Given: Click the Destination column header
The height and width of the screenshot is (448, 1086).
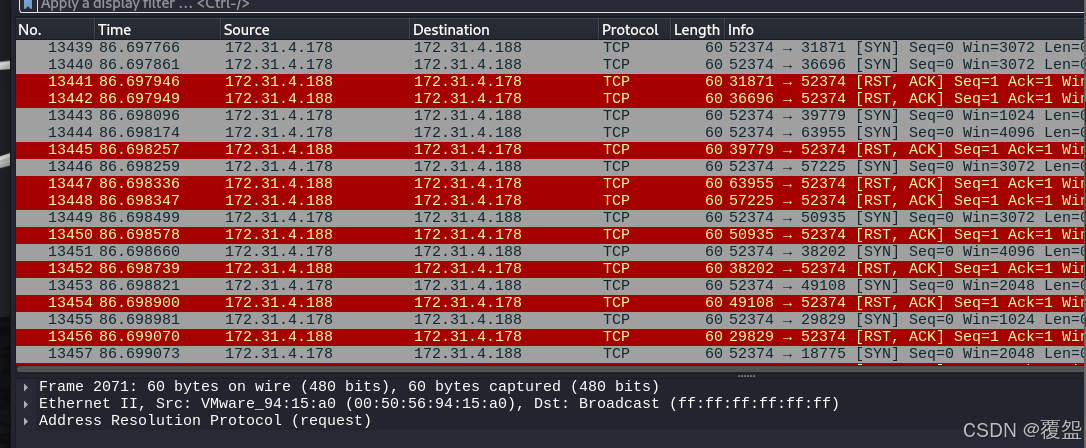Looking at the screenshot, I should (503, 30).
